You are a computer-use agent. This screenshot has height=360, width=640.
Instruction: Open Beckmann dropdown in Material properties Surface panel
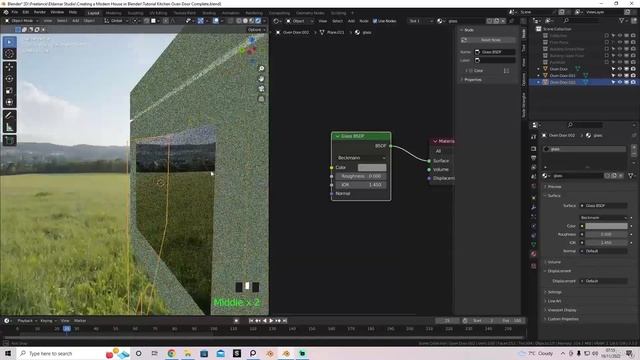pos(604,218)
